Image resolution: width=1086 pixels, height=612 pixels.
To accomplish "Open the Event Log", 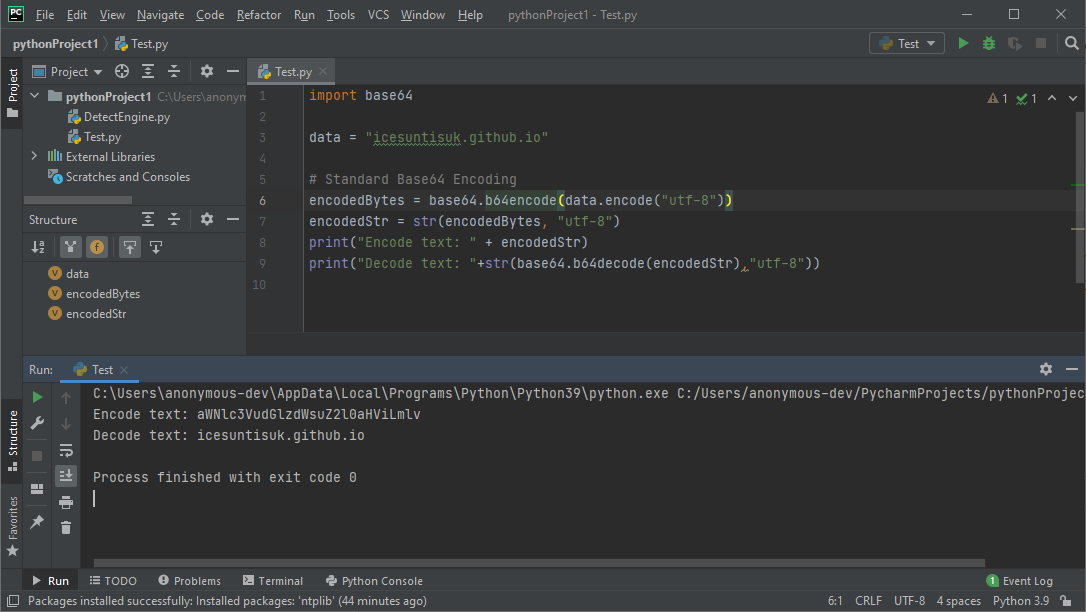I will pos(1020,581).
